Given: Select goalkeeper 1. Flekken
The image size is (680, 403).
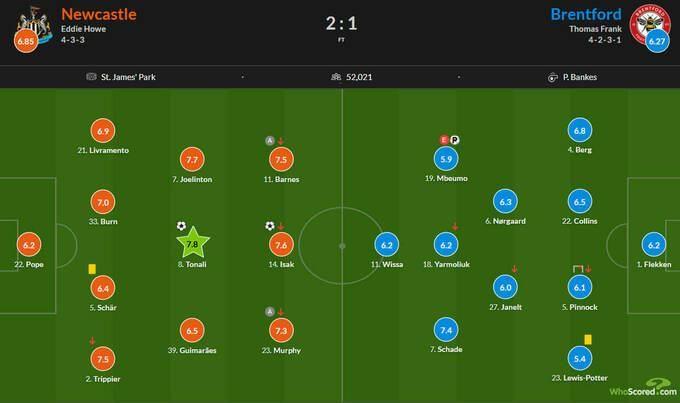Looking at the screenshot, I should coord(654,264).
